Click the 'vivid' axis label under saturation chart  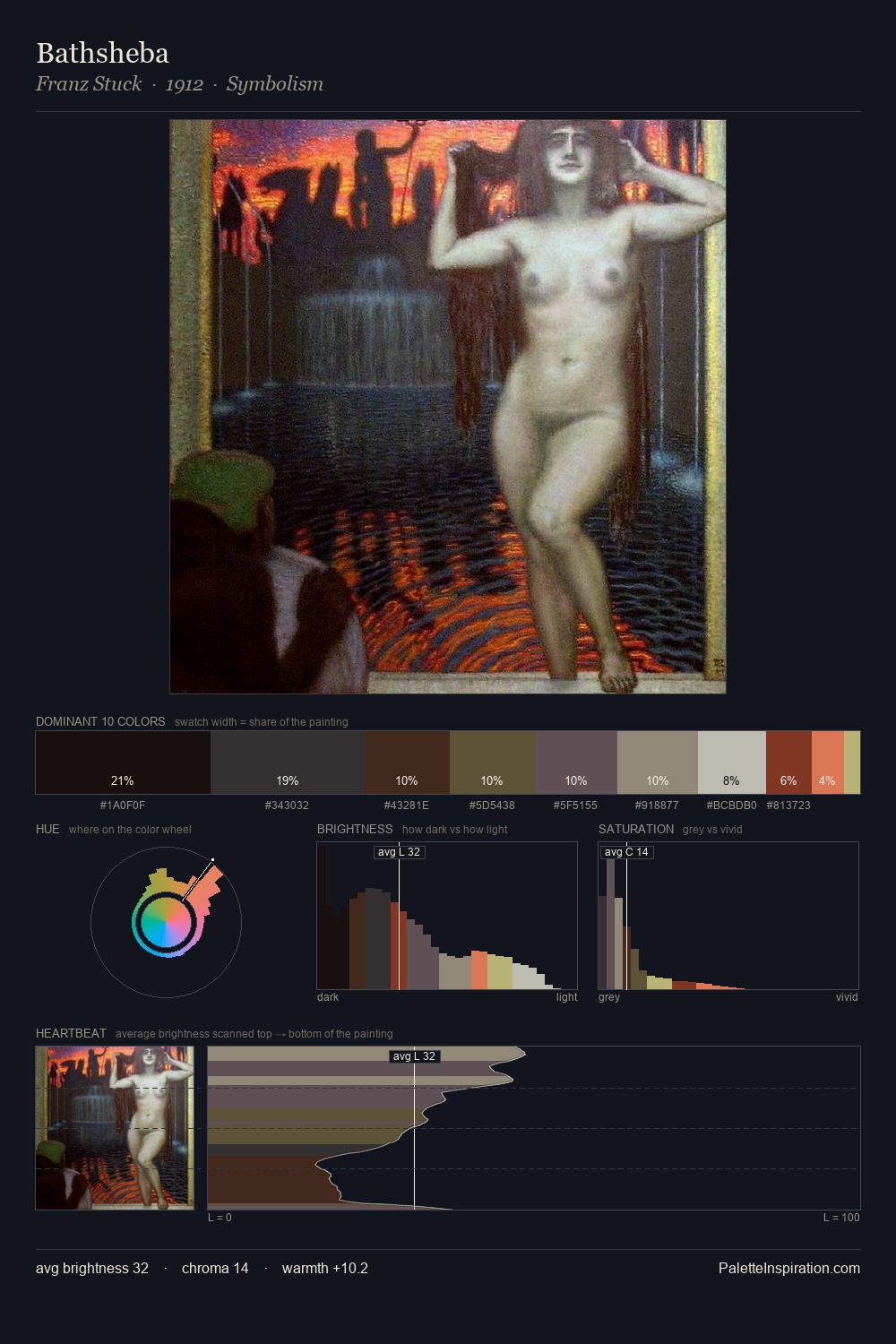click(x=847, y=997)
